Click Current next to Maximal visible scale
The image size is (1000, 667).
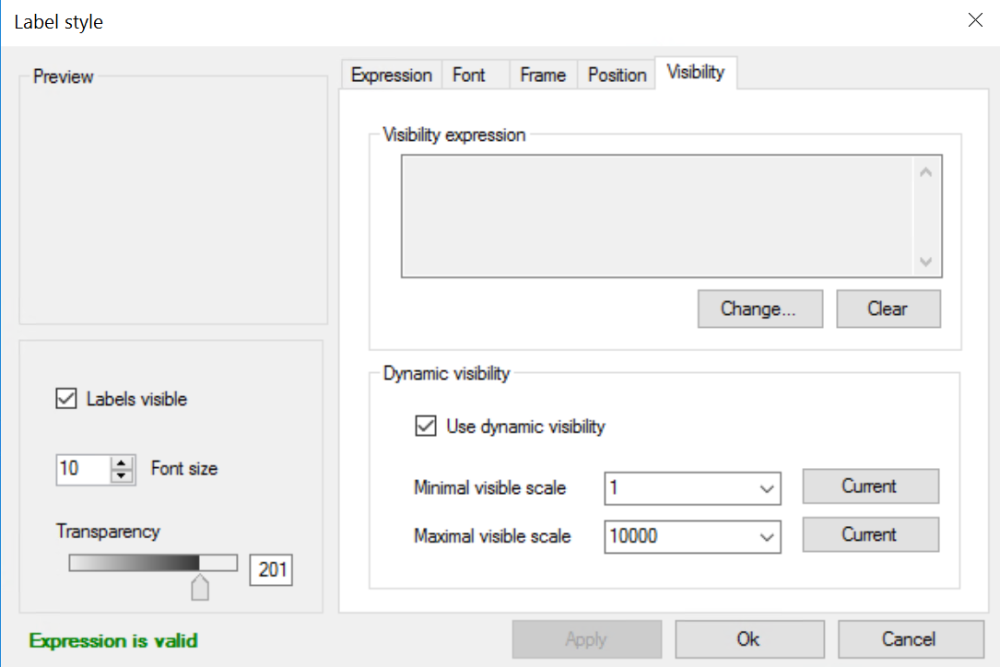pyautogui.click(x=870, y=535)
